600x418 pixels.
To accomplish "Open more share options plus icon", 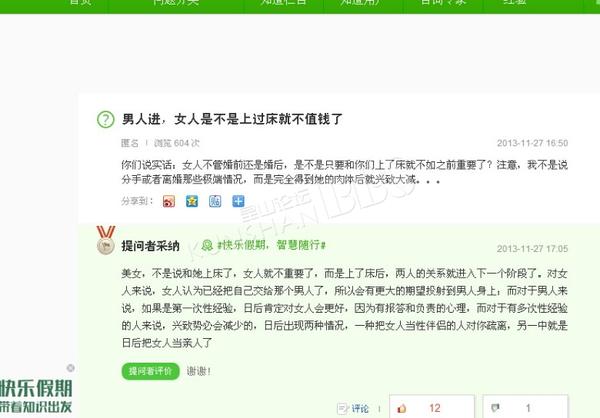I will 238,201.
